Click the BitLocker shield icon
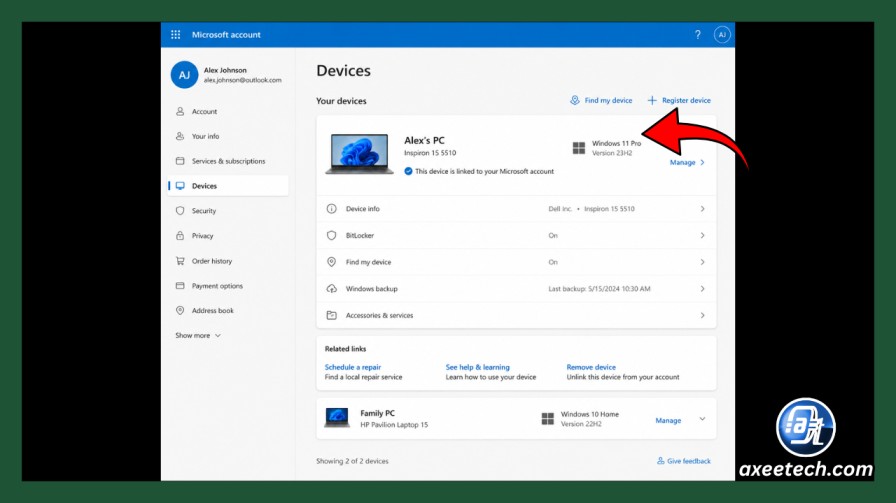 point(331,235)
